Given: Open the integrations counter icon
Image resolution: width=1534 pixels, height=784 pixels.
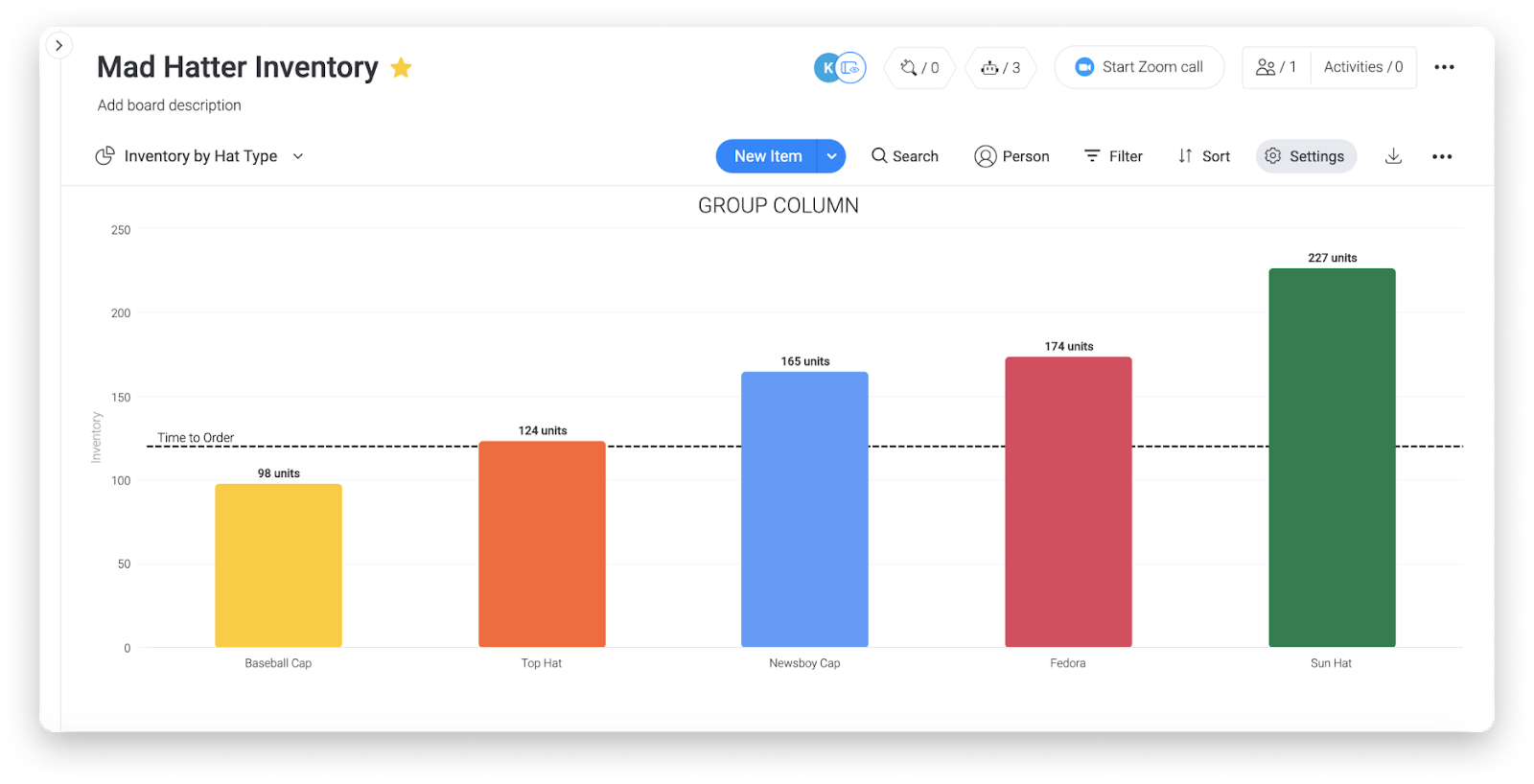Looking at the screenshot, I should click(x=918, y=68).
